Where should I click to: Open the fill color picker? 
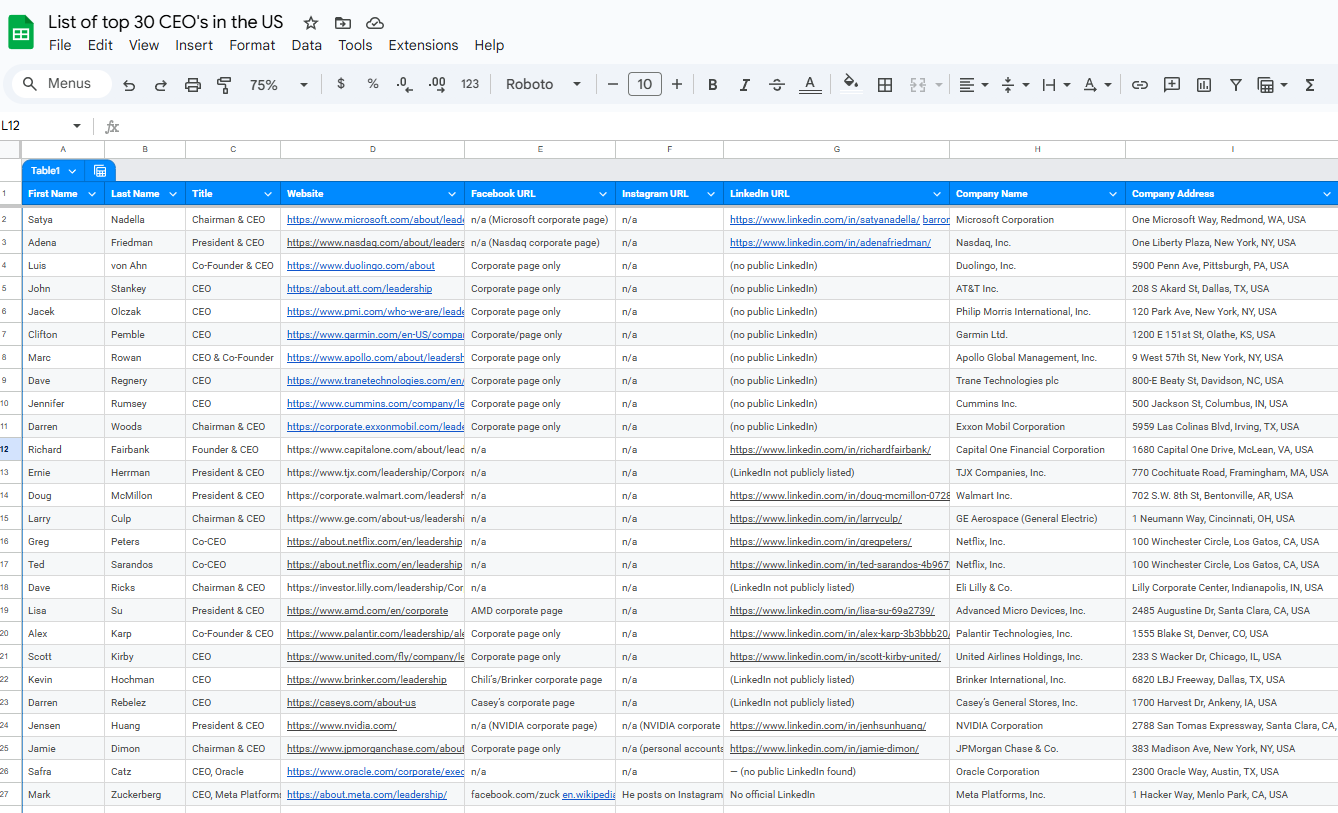pos(851,84)
